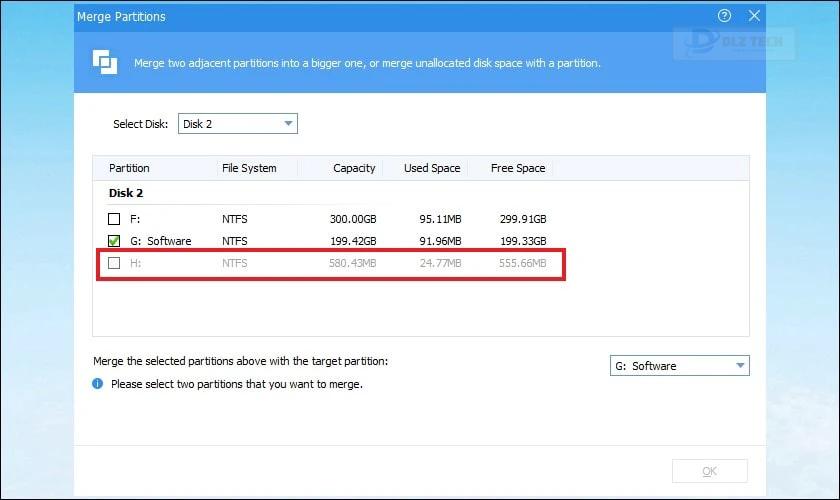This screenshot has height=500, width=840.
Task: Click the File System column header
Action: (249, 168)
